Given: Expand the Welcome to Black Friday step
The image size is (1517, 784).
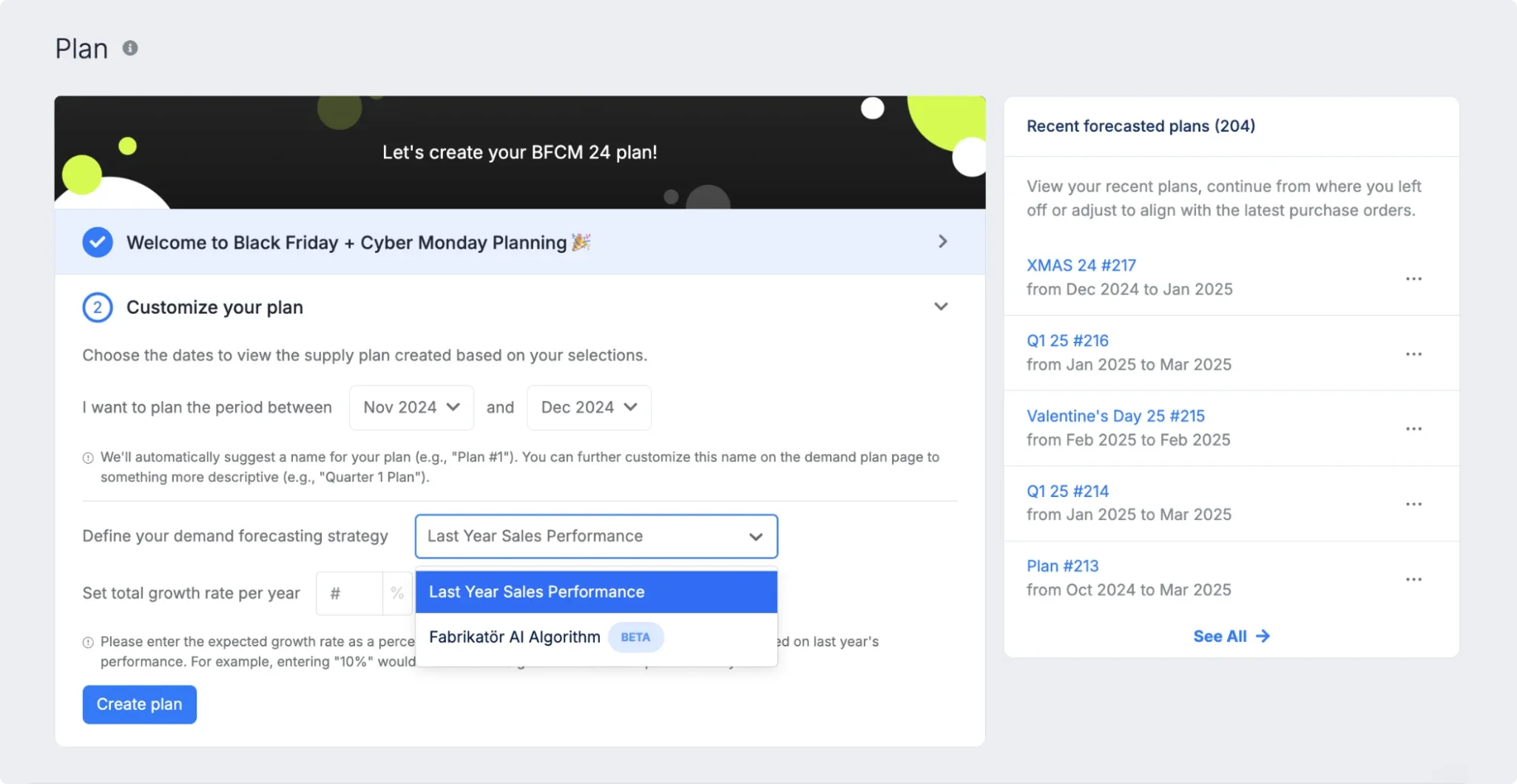Looking at the screenshot, I should (x=942, y=242).
